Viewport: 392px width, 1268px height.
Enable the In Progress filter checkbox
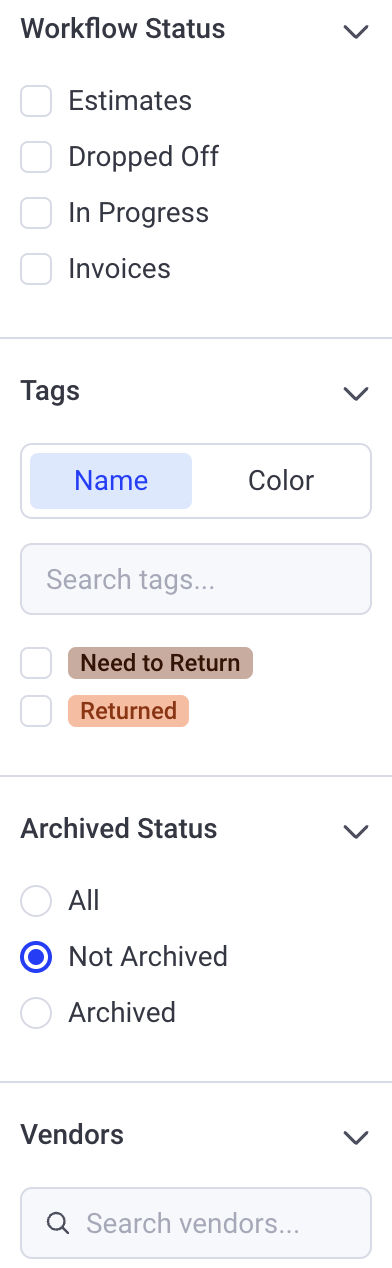pyautogui.click(x=36, y=213)
